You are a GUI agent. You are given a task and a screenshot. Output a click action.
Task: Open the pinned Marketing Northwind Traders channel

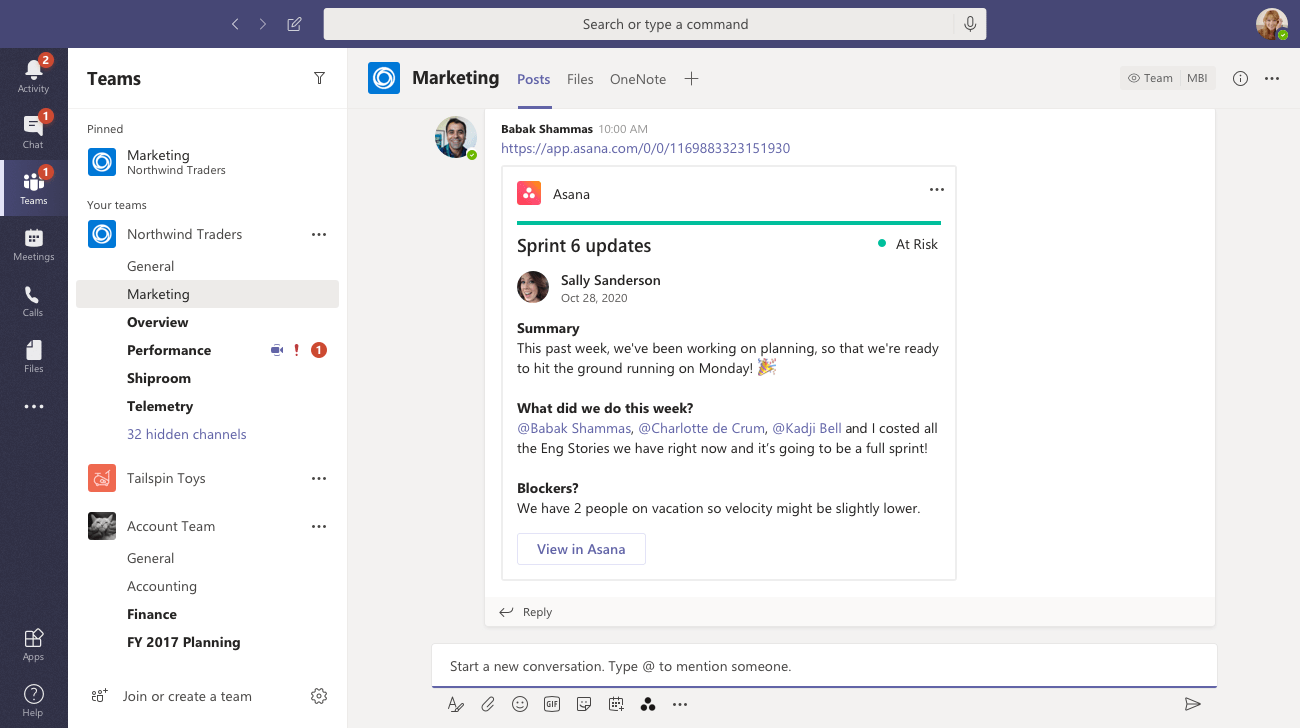tap(207, 162)
